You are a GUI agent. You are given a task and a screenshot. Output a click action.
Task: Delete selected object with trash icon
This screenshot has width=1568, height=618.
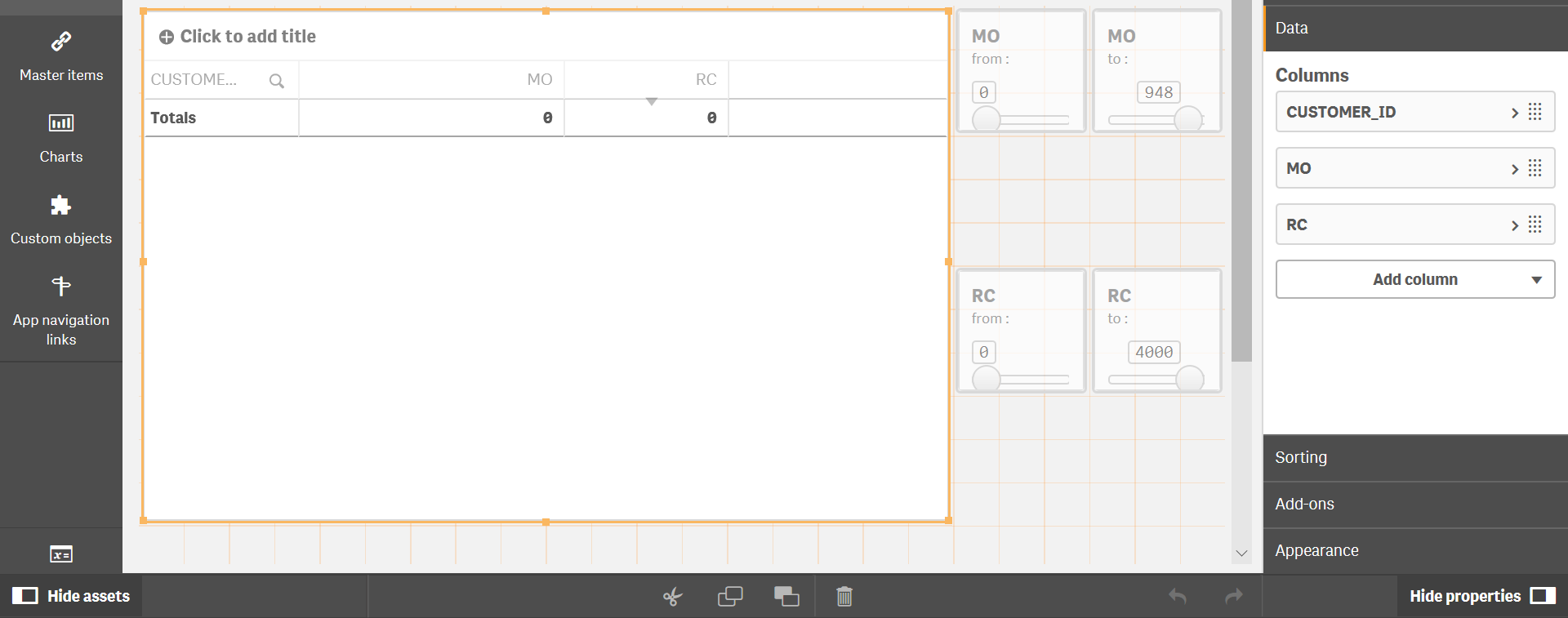click(844, 597)
